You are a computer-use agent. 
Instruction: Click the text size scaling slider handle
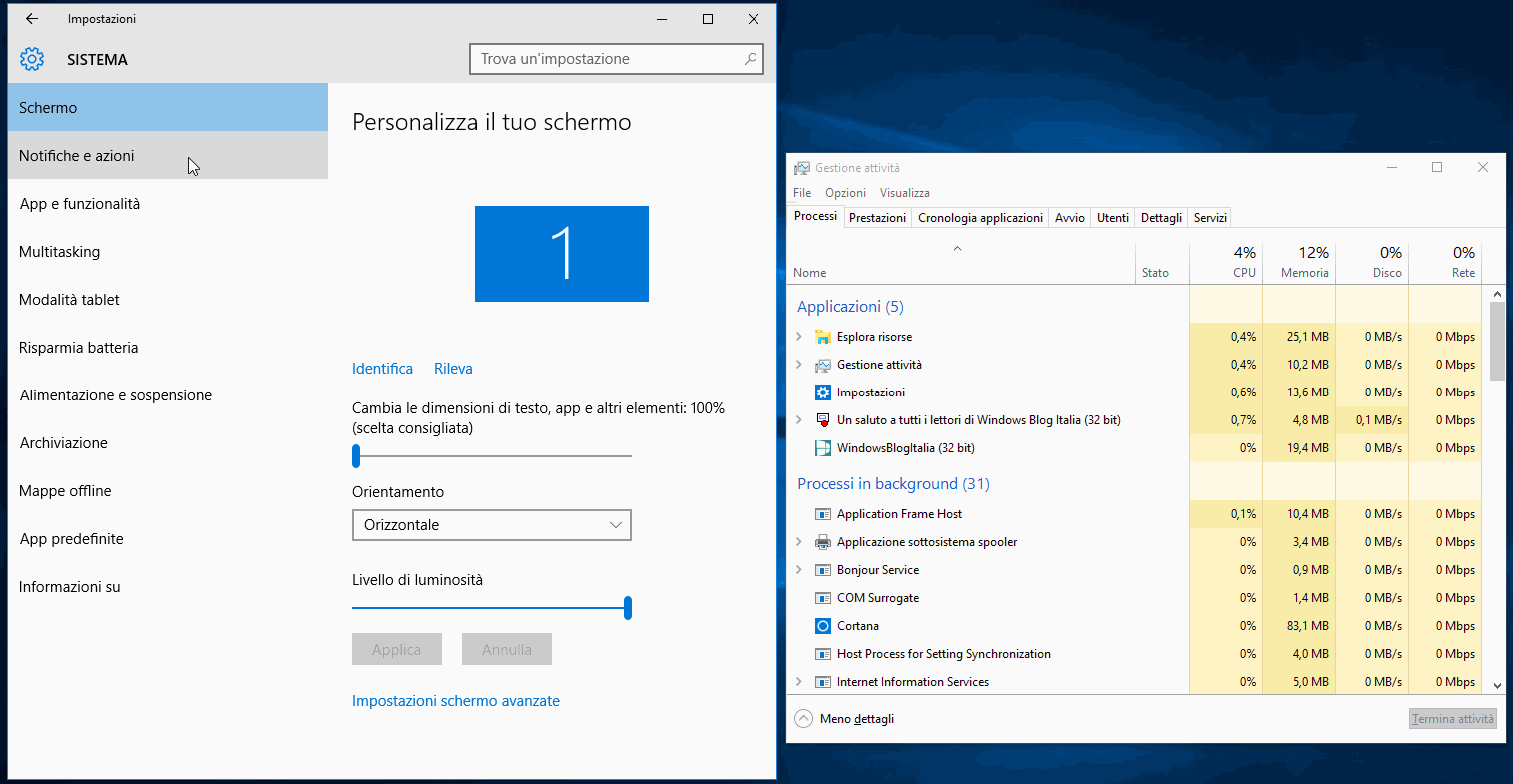[356, 456]
